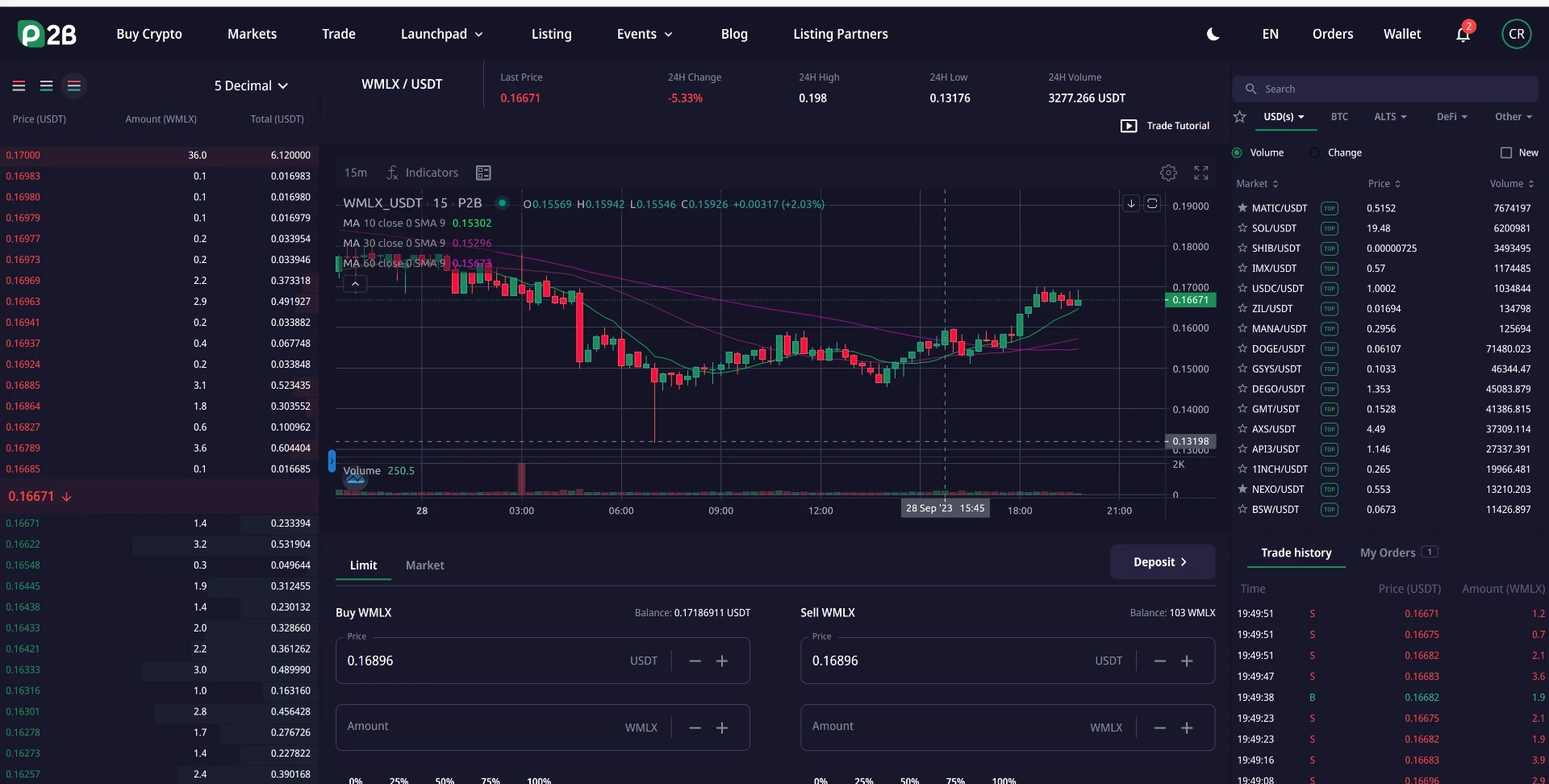Select the Trade history tab
This screenshot has width=1549, height=784.
pos(1296,553)
